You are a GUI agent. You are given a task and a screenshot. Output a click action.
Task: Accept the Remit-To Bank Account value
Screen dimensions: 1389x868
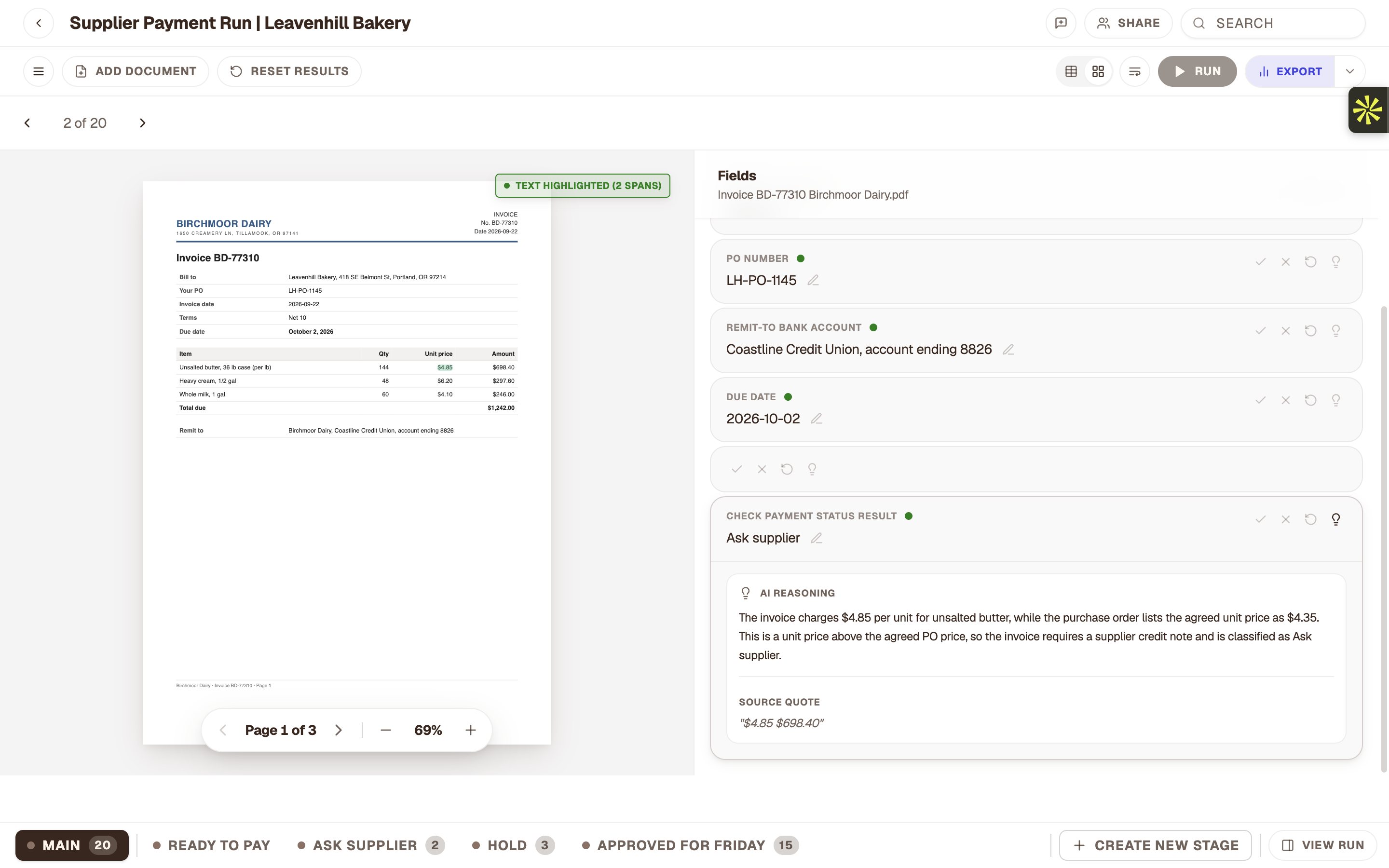coord(1260,331)
